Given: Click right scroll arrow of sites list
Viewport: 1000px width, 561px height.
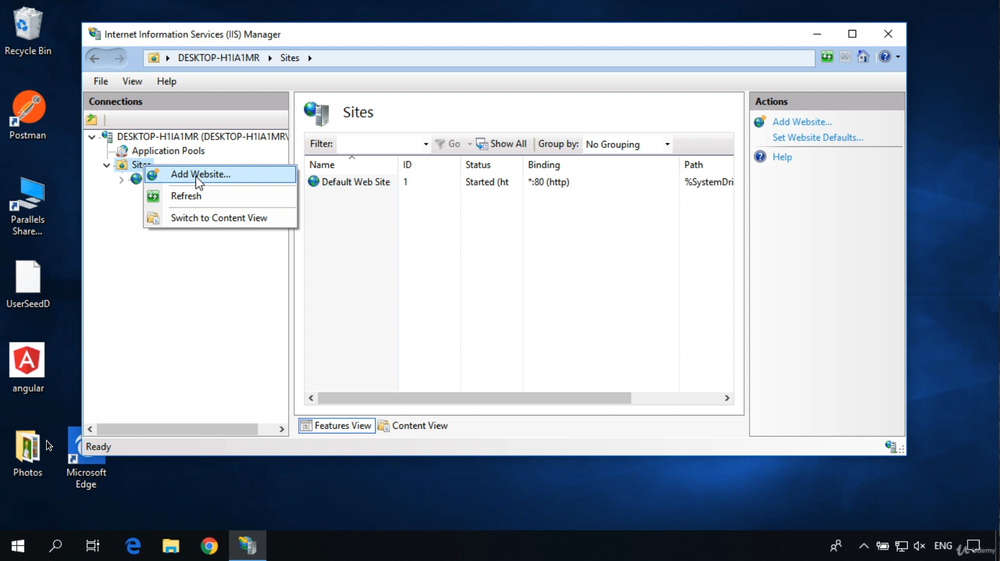Looking at the screenshot, I should [727, 398].
